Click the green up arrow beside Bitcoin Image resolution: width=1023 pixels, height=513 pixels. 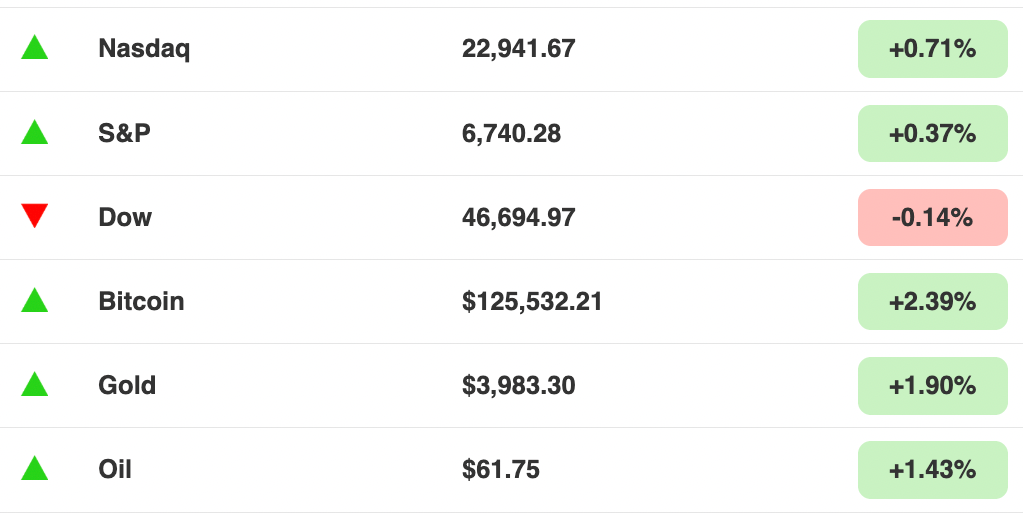[x=35, y=300]
